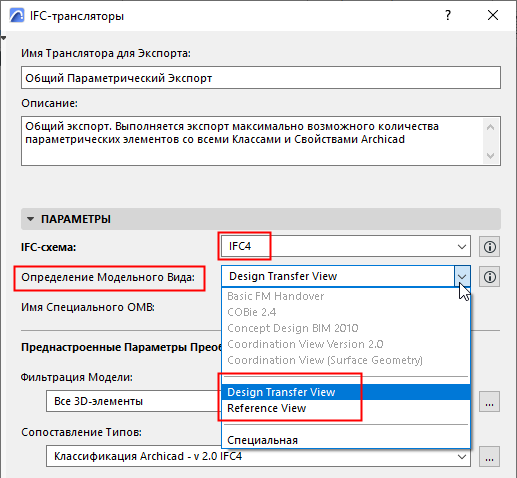Open the IFC-схема dropdown showing IFC4
This screenshot has width=517, height=478.
pyautogui.click(x=346, y=246)
